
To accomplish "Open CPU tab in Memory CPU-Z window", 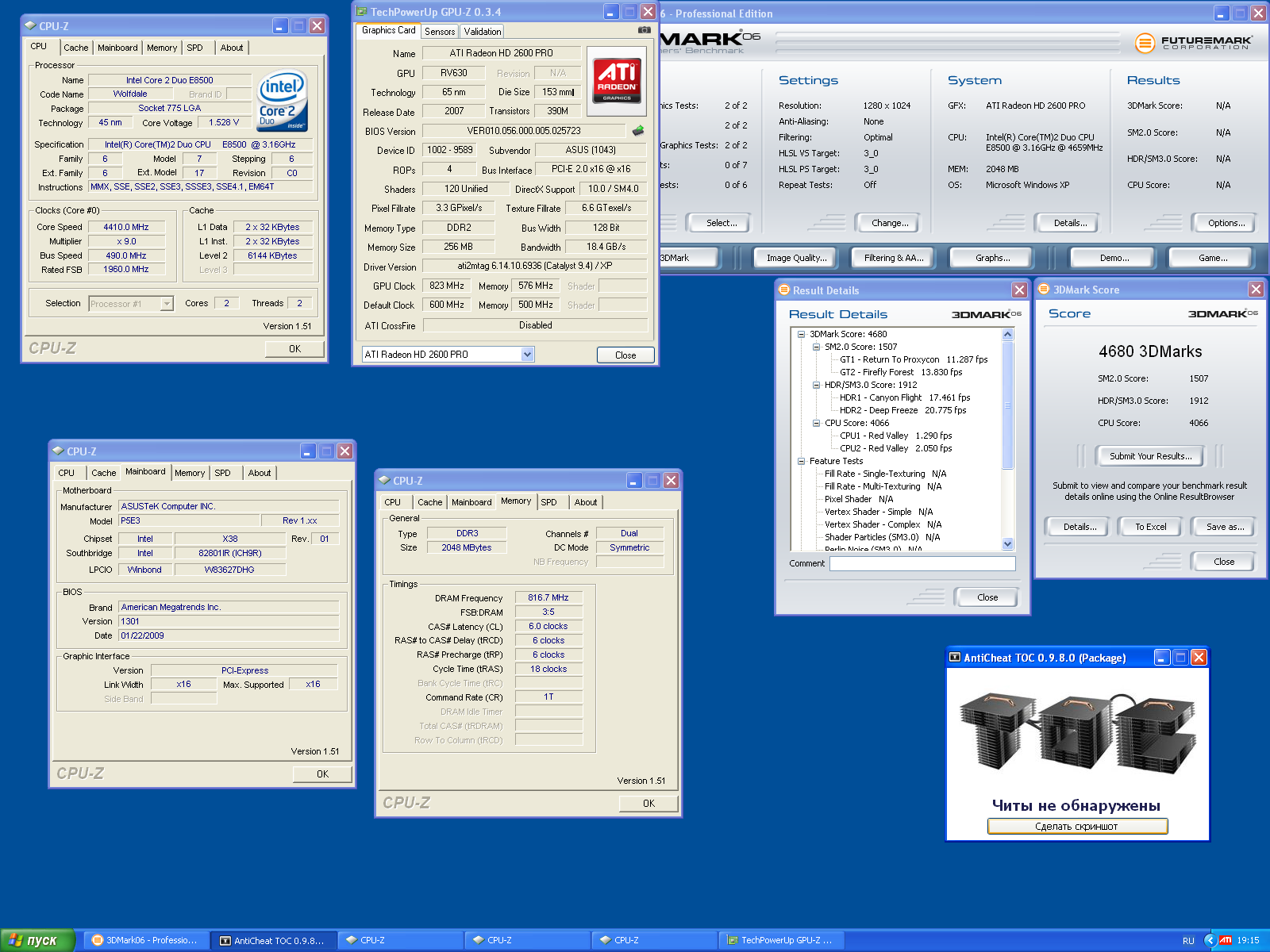I will pos(392,502).
